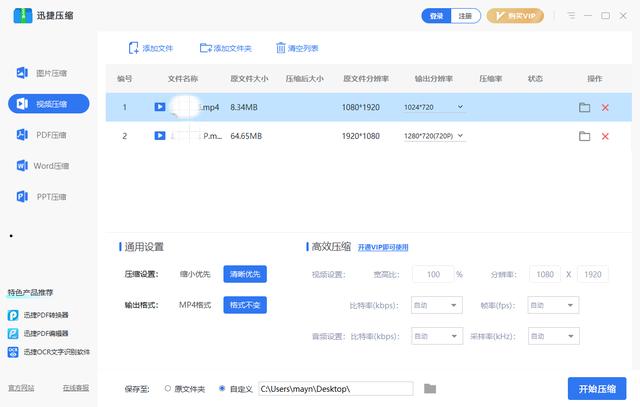Switch to the PDF压缩 section
Viewport: 640px width, 407px height.
(x=41, y=135)
